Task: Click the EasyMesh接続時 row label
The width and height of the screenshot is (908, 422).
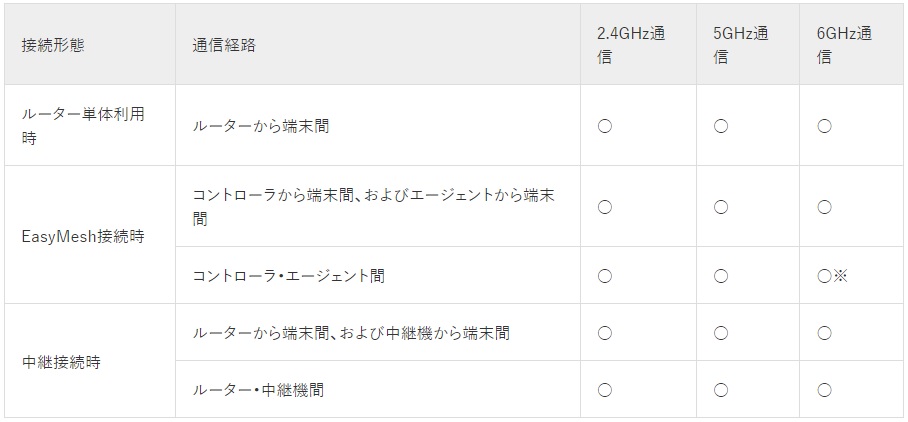Action: [83, 236]
